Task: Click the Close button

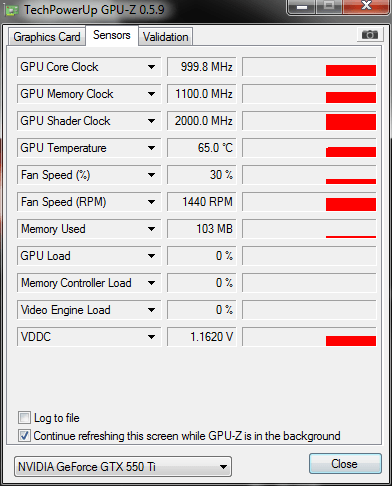Action: [345, 464]
